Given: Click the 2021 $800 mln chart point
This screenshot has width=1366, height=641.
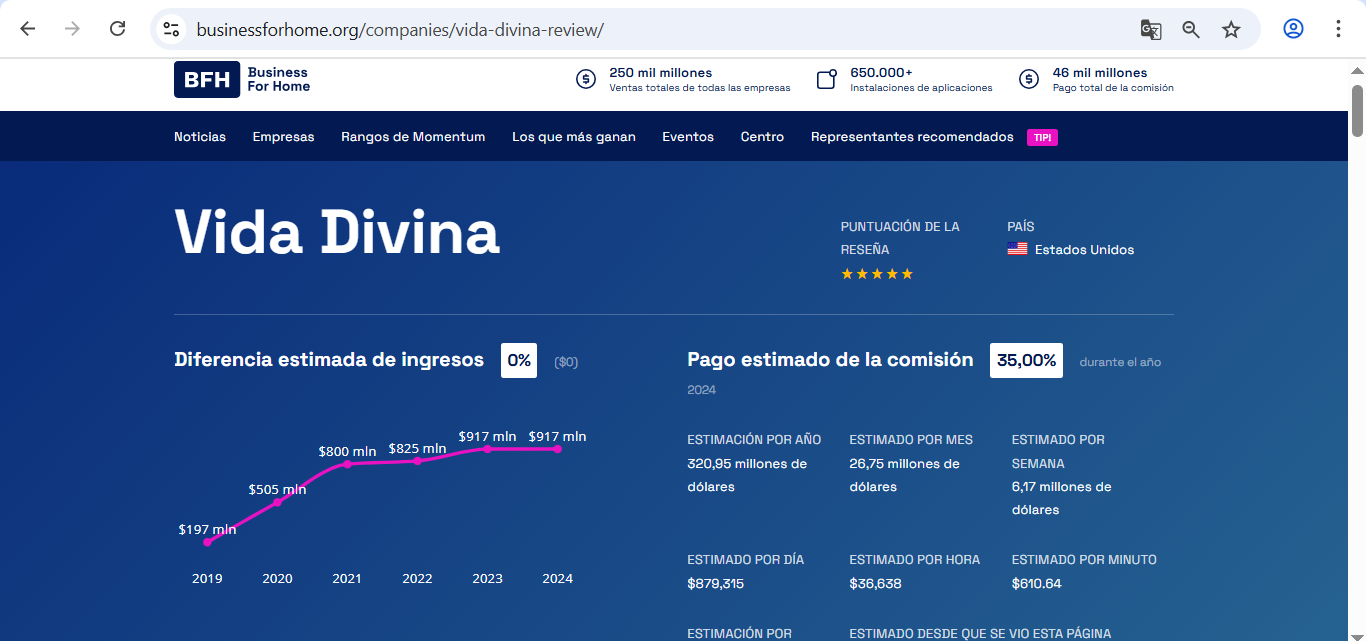Looking at the screenshot, I should (347, 464).
